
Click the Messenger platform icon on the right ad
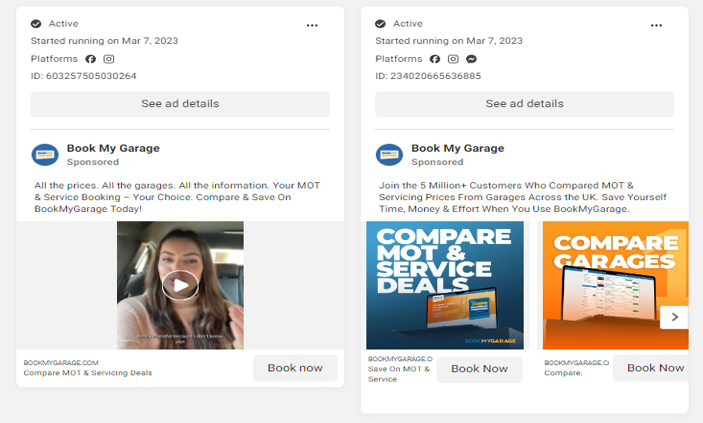point(471,59)
